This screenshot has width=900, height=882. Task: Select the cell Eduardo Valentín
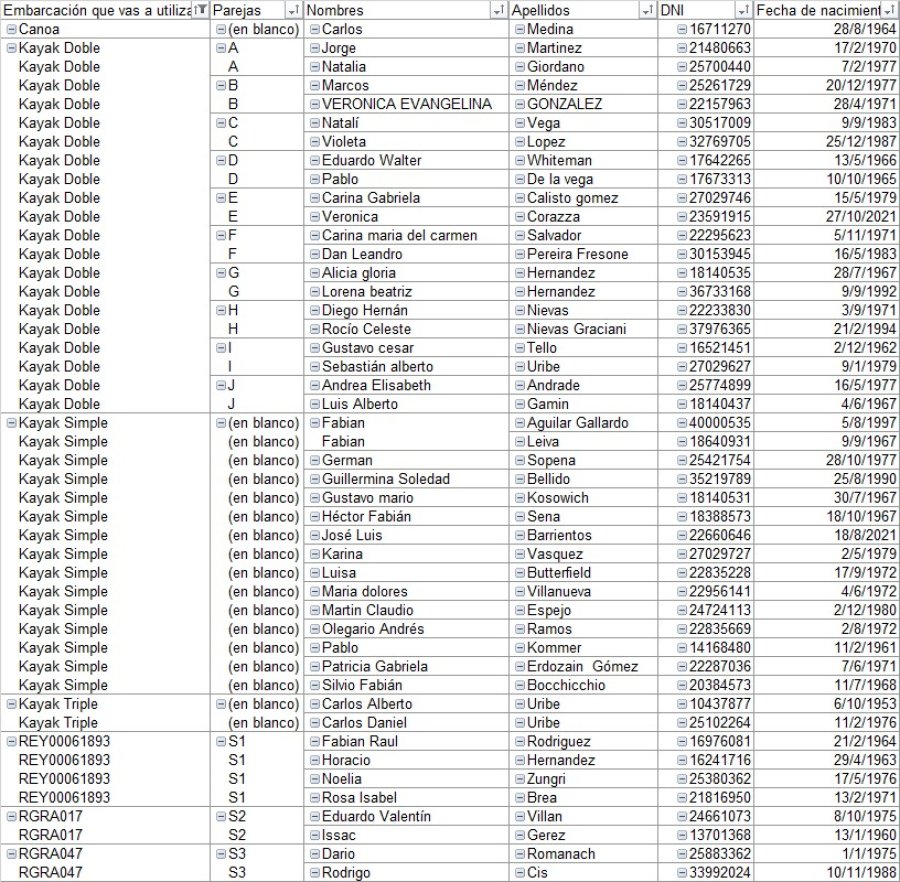point(406,817)
